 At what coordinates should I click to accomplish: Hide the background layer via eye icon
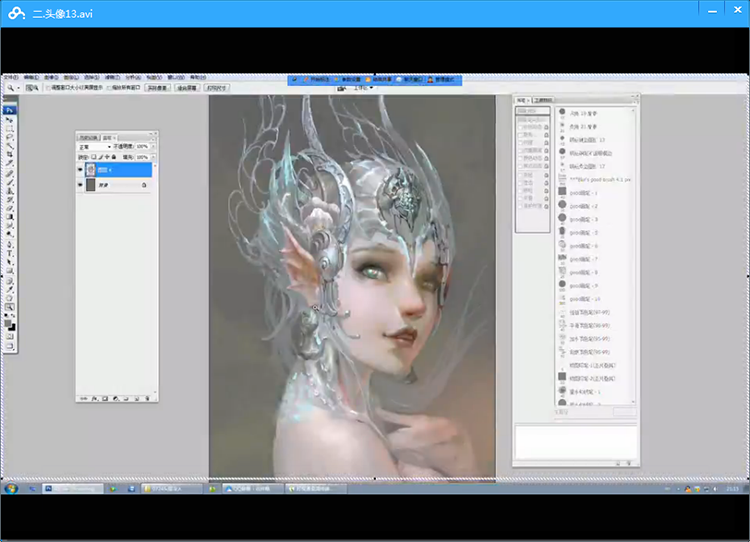pyautogui.click(x=80, y=185)
